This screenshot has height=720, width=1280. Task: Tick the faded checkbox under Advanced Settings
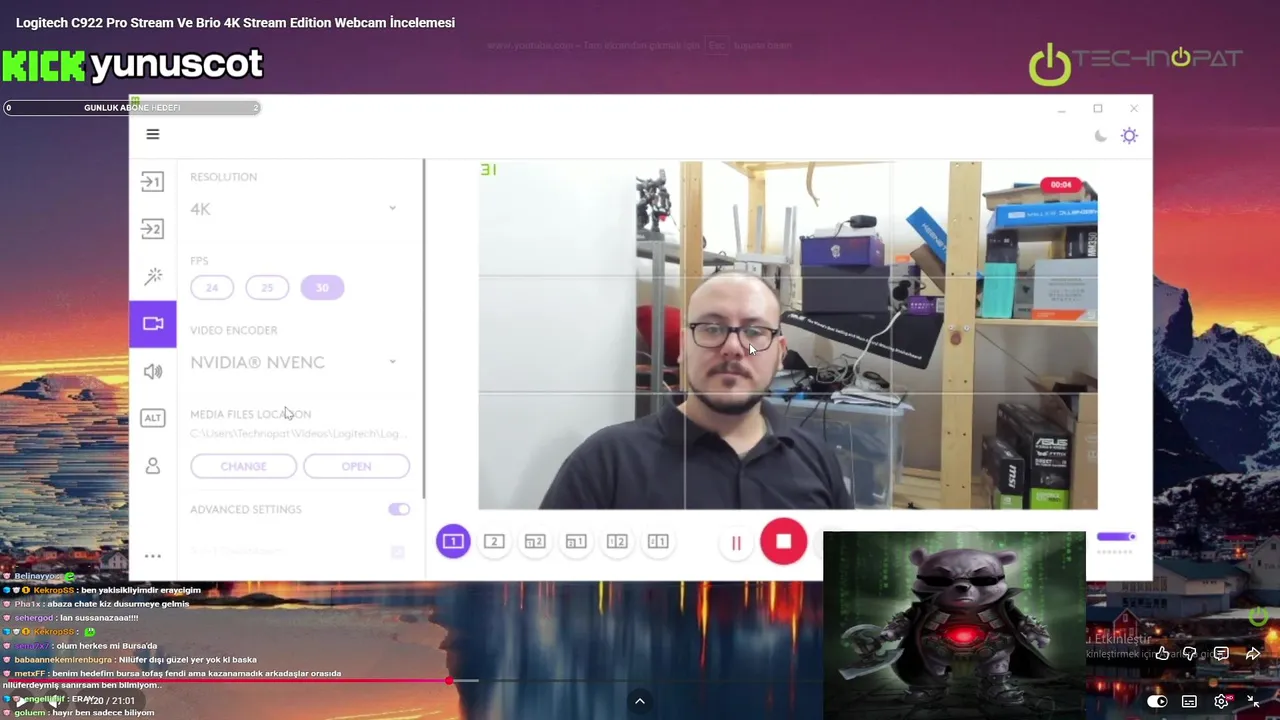tap(398, 552)
